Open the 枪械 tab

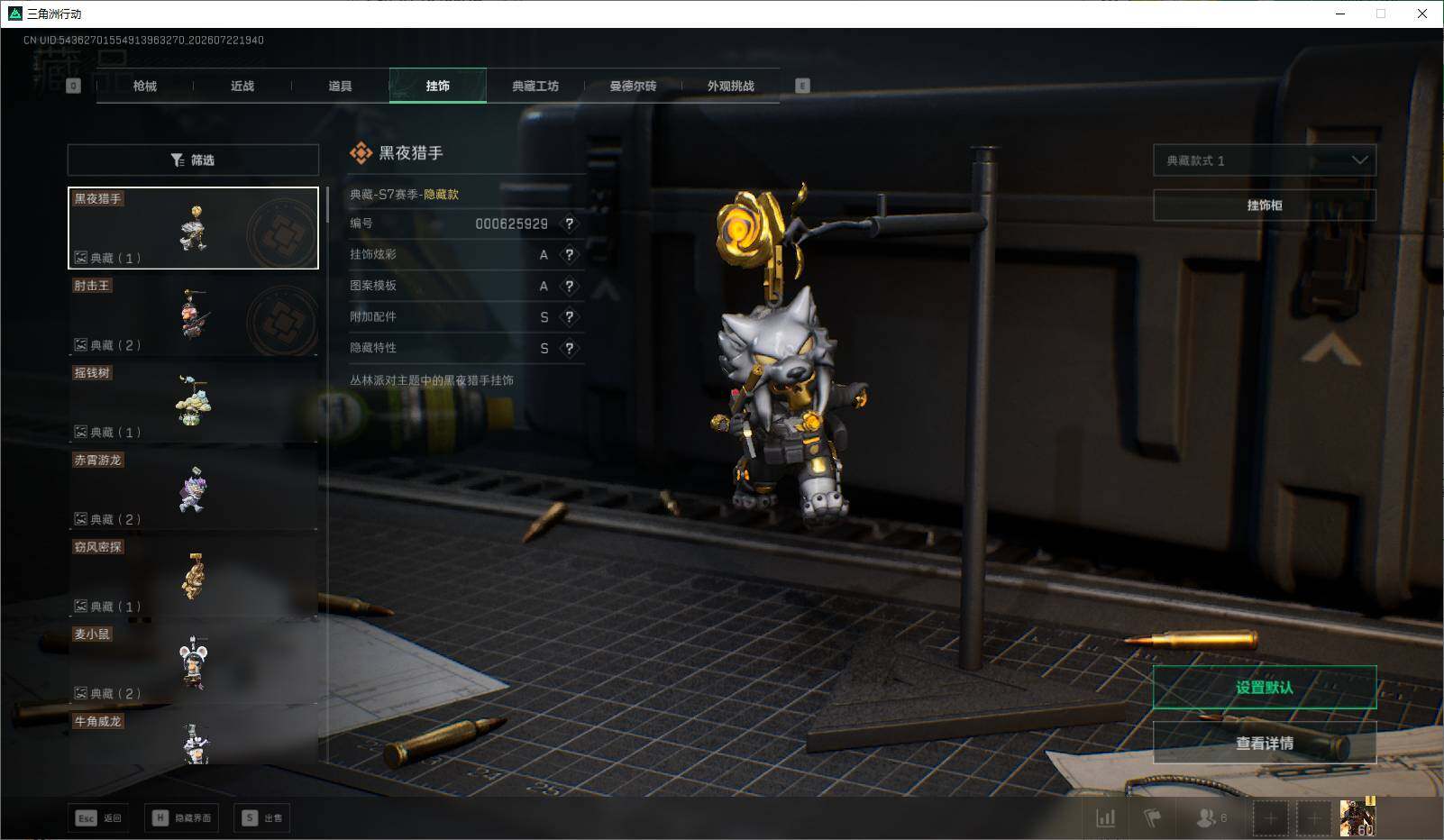[144, 86]
